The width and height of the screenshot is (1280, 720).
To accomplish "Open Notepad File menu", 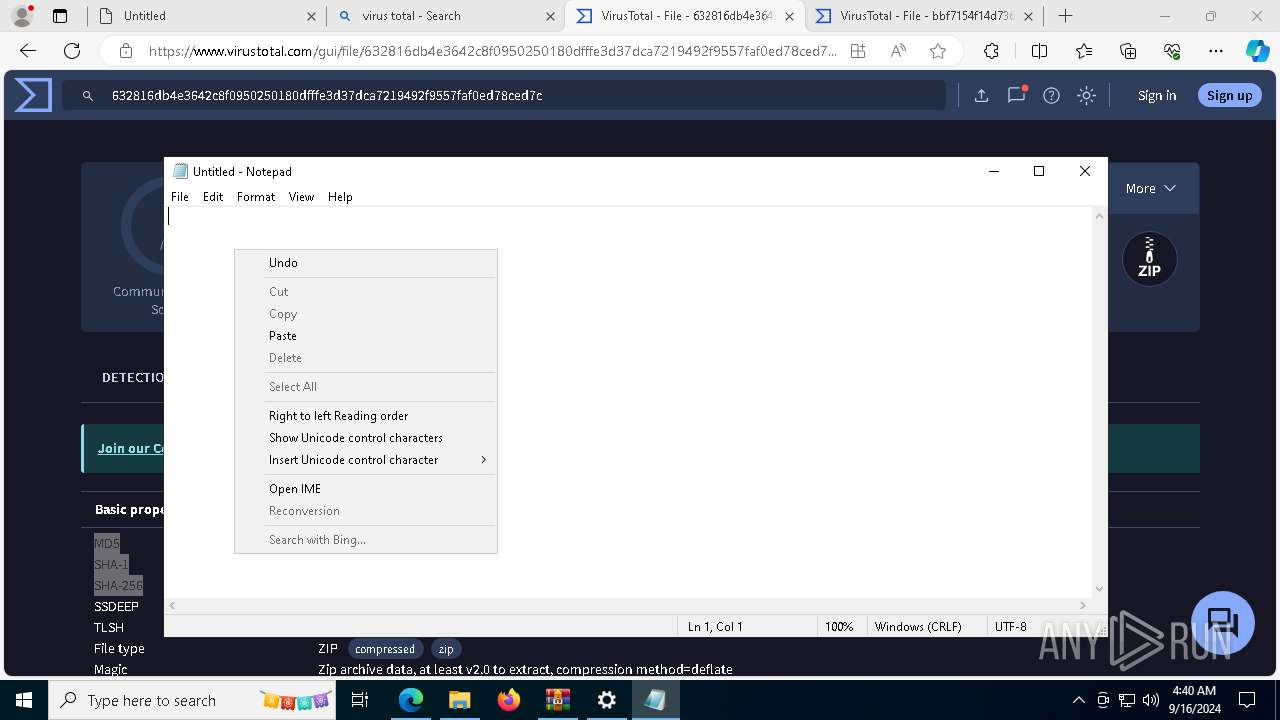I will [180, 197].
